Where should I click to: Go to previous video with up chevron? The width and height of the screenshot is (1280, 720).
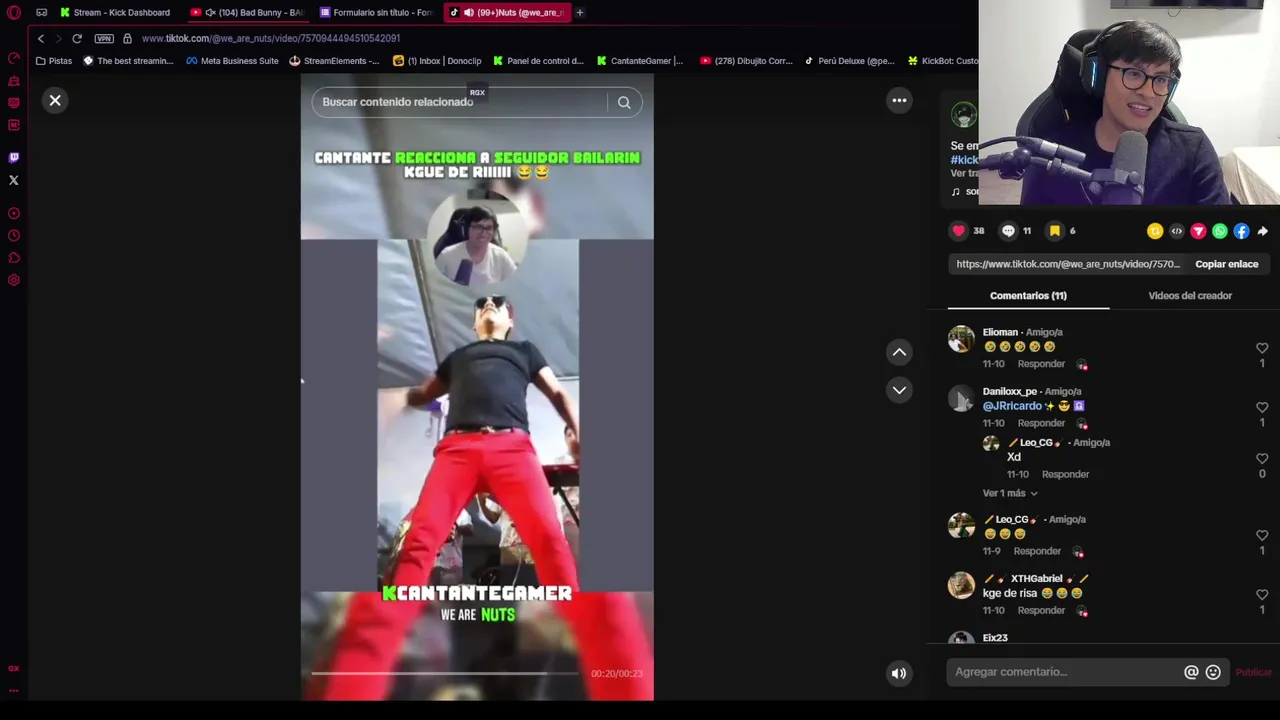click(899, 352)
